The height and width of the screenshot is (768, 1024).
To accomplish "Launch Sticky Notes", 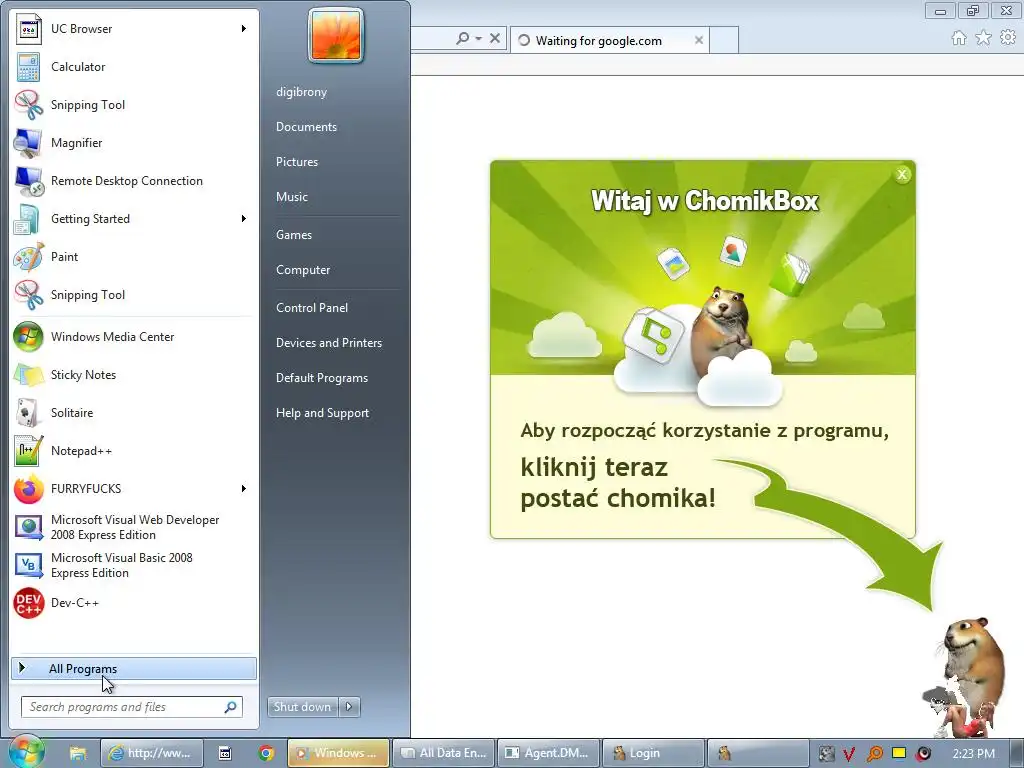I will click(134, 375).
